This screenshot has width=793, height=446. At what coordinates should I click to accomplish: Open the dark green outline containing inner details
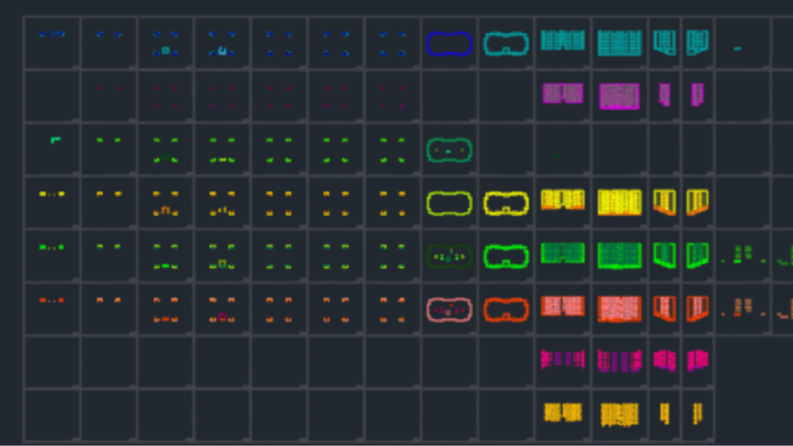(x=449, y=256)
